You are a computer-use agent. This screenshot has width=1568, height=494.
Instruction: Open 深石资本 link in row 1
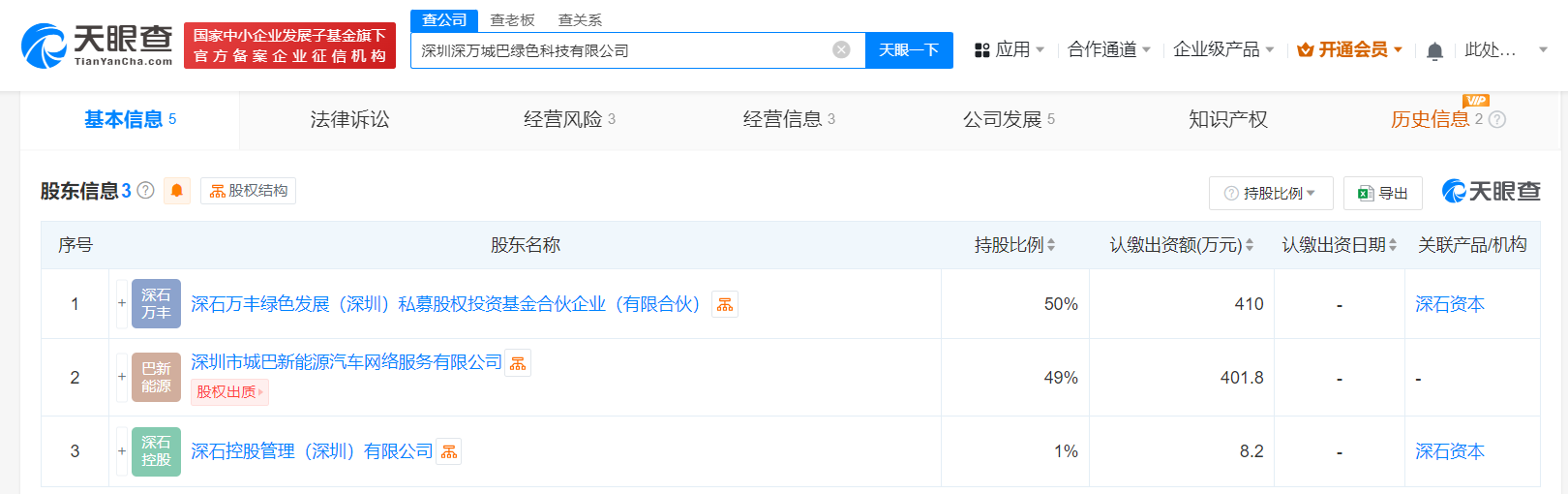pyautogui.click(x=1449, y=304)
